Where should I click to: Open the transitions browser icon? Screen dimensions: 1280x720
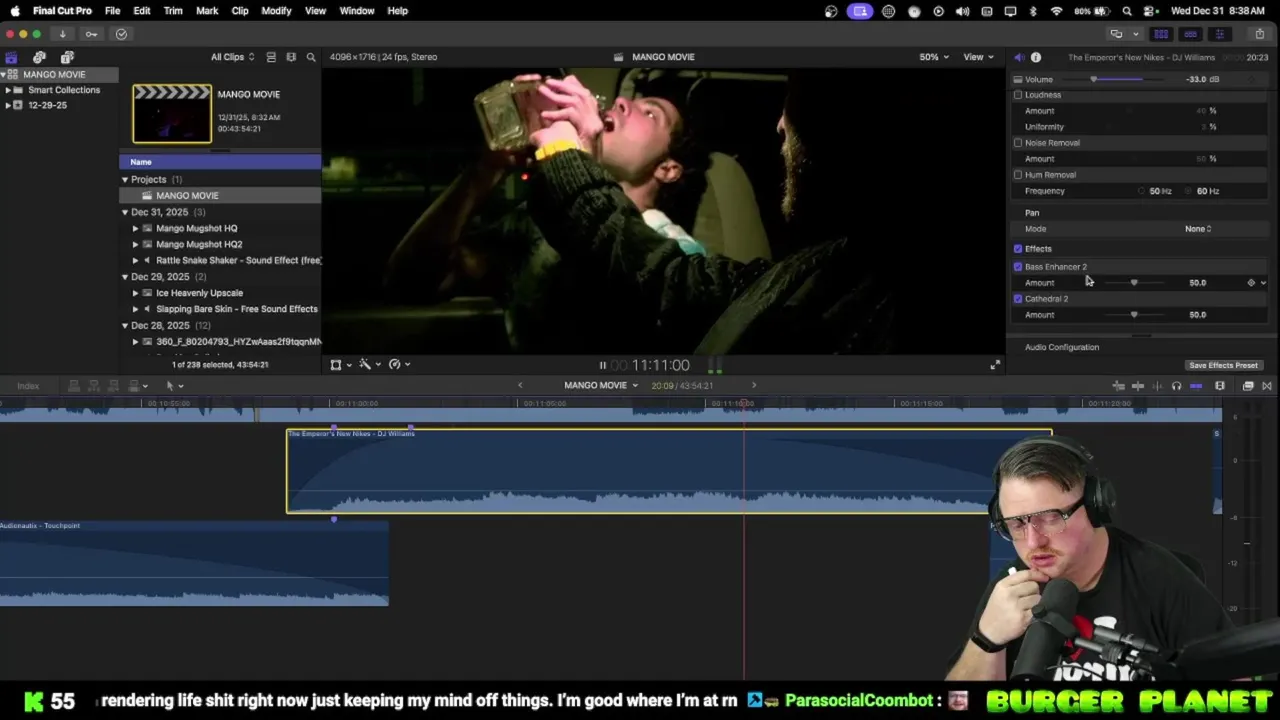(x=1266, y=386)
